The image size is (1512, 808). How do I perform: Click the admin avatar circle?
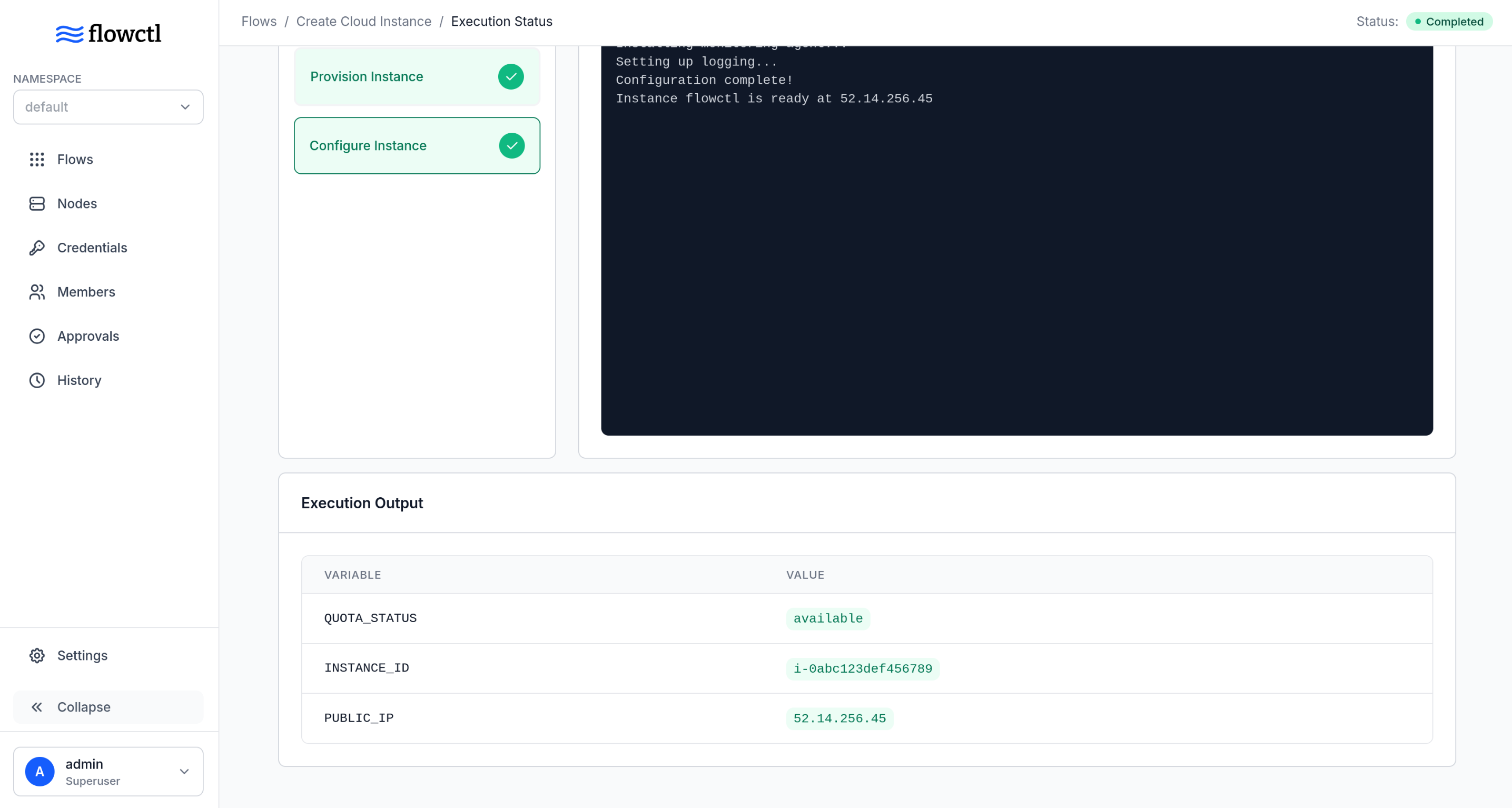coord(39,772)
